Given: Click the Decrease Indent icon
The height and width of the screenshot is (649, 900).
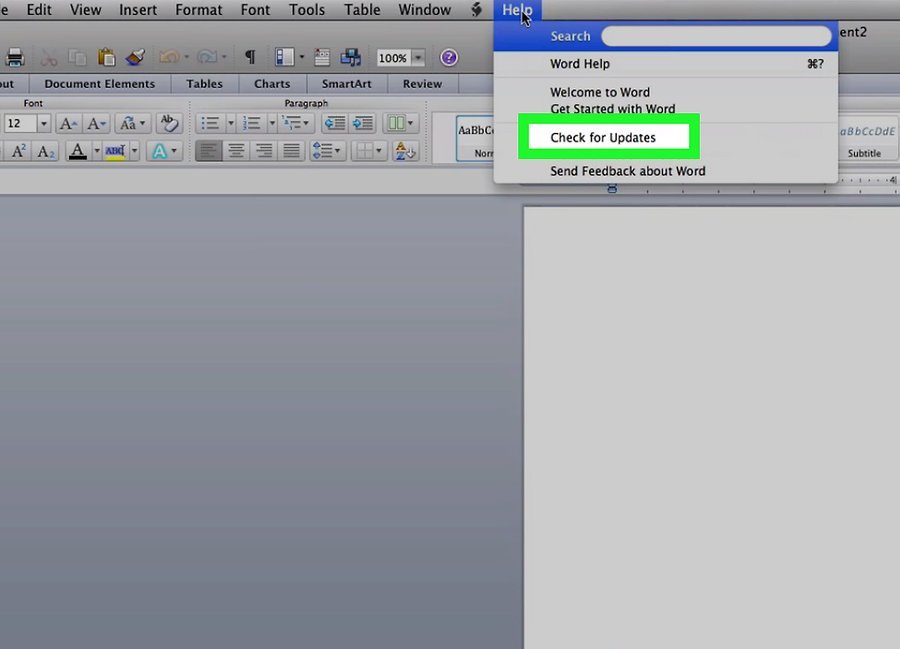Looking at the screenshot, I should coord(335,123).
